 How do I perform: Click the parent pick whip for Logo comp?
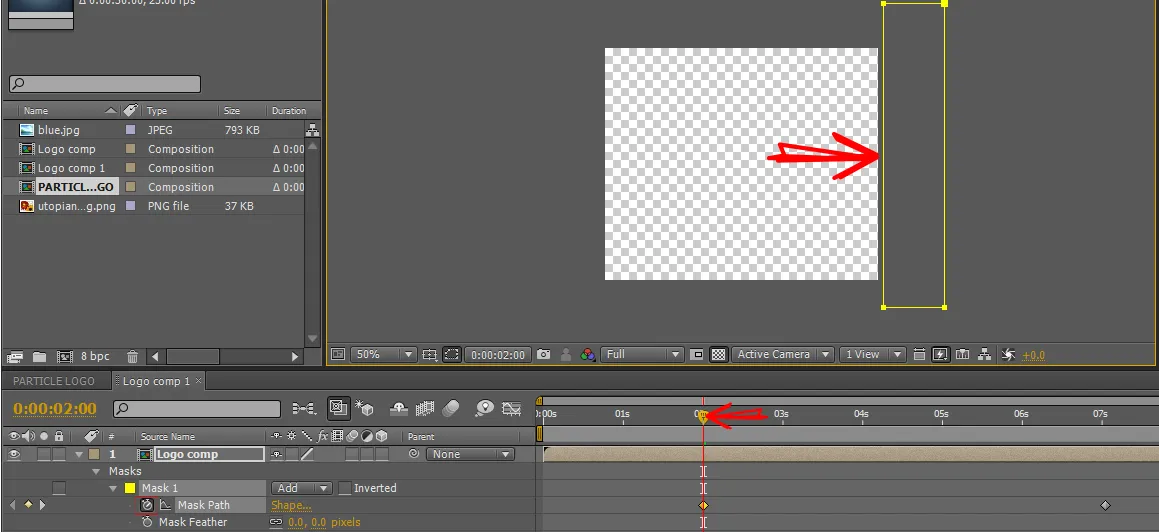pyautogui.click(x=414, y=454)
